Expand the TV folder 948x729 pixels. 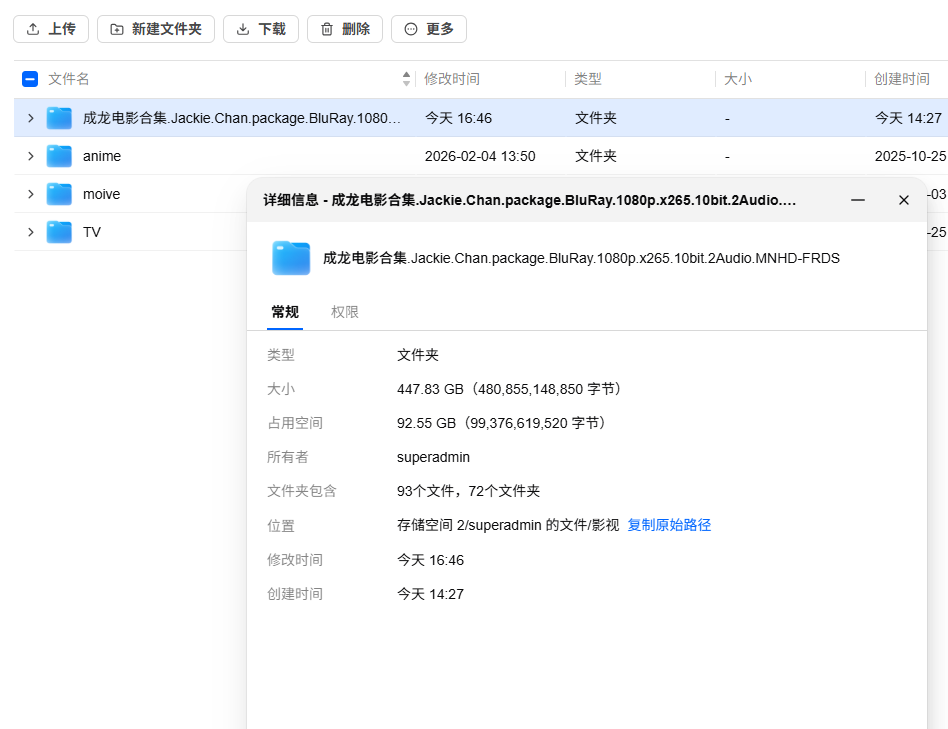click(31, 232)
